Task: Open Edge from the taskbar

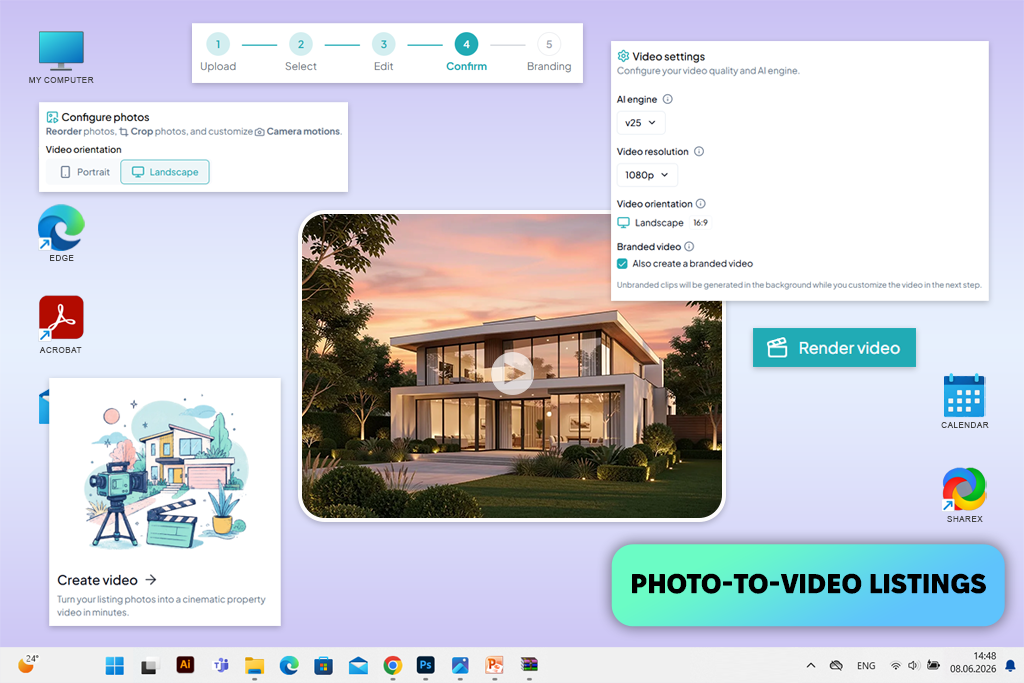Action: [289, 665]
